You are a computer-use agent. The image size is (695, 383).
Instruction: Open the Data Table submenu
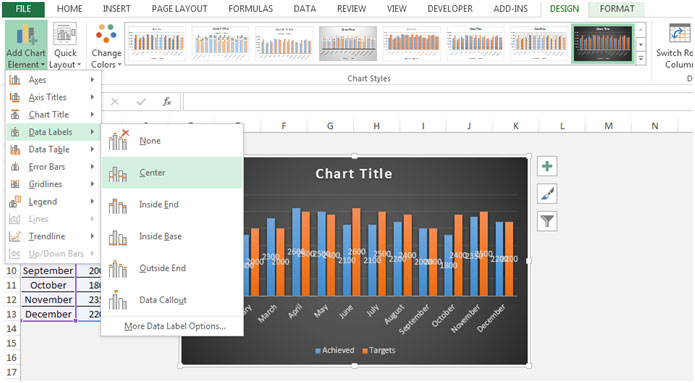tap(53, 149)
